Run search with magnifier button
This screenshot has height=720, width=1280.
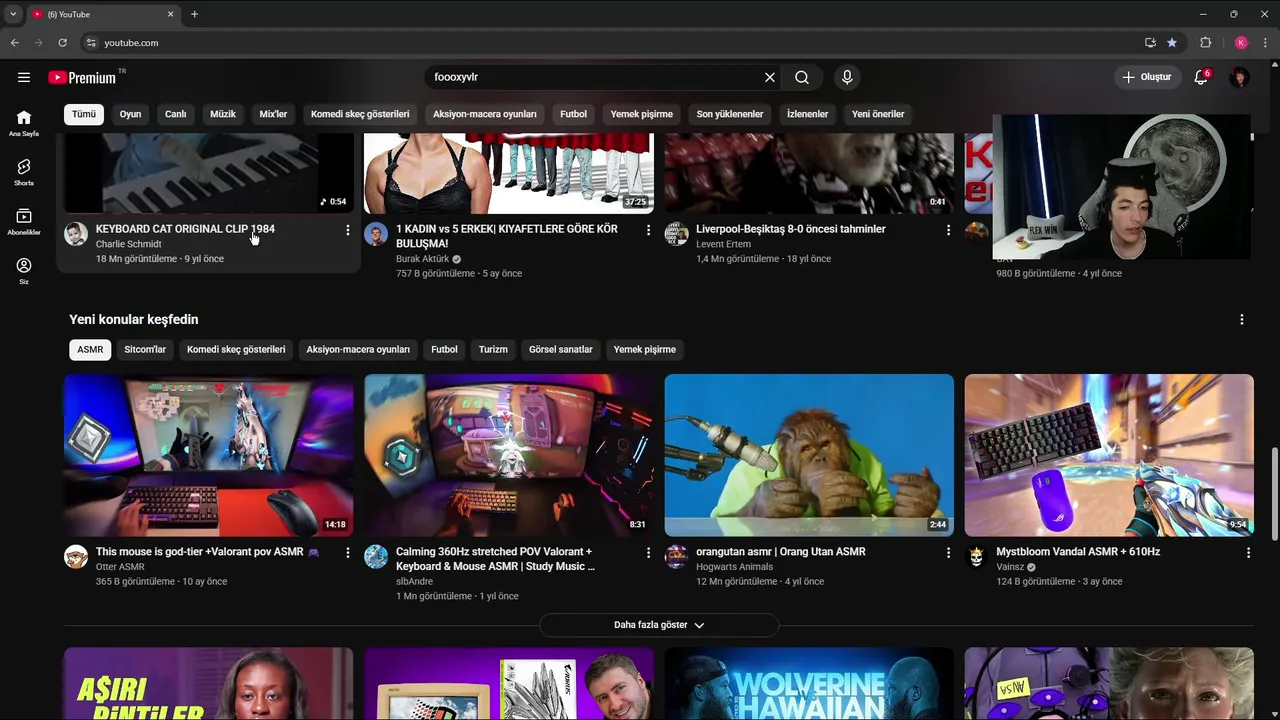802,77
